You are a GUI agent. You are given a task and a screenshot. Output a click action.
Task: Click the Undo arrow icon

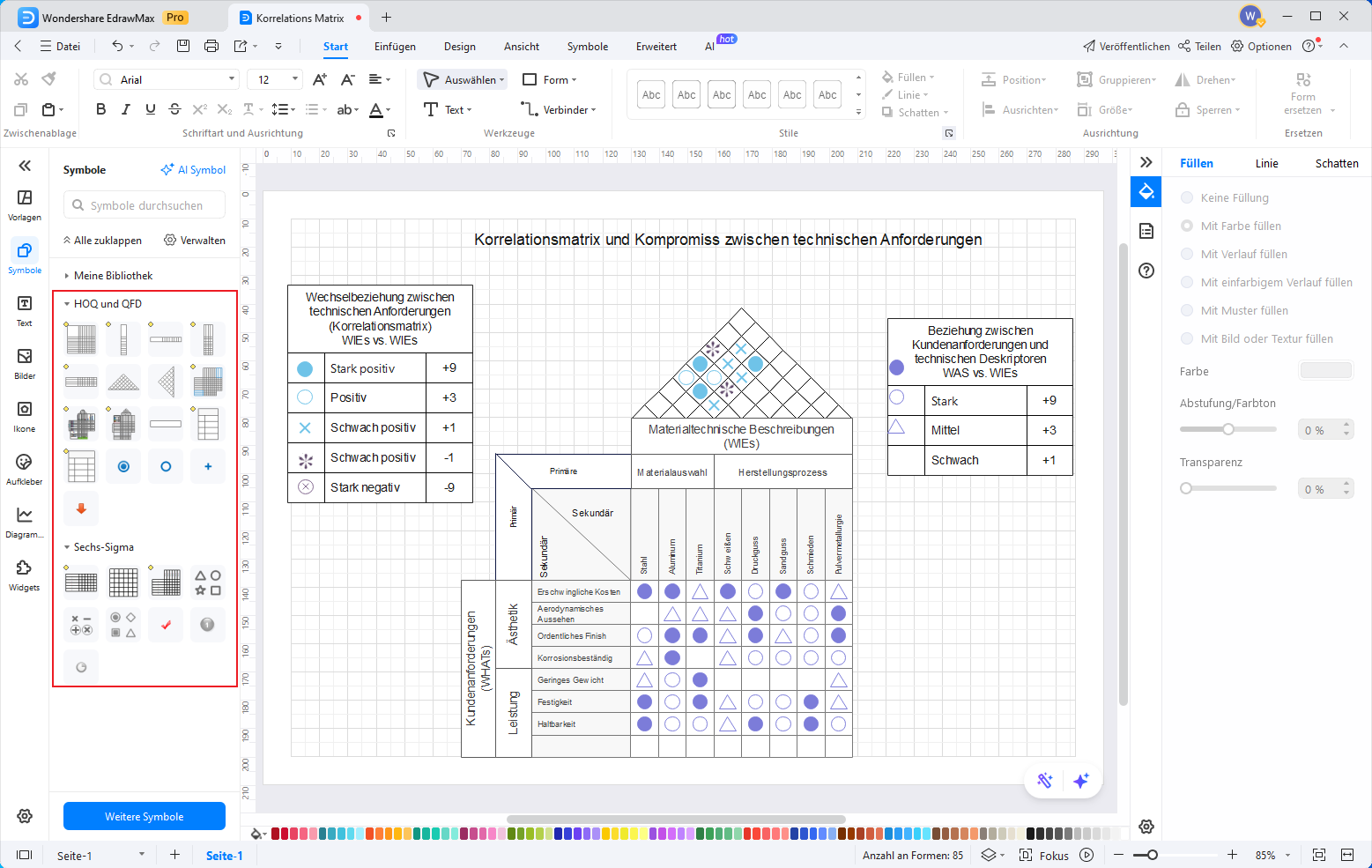(117, 46)
